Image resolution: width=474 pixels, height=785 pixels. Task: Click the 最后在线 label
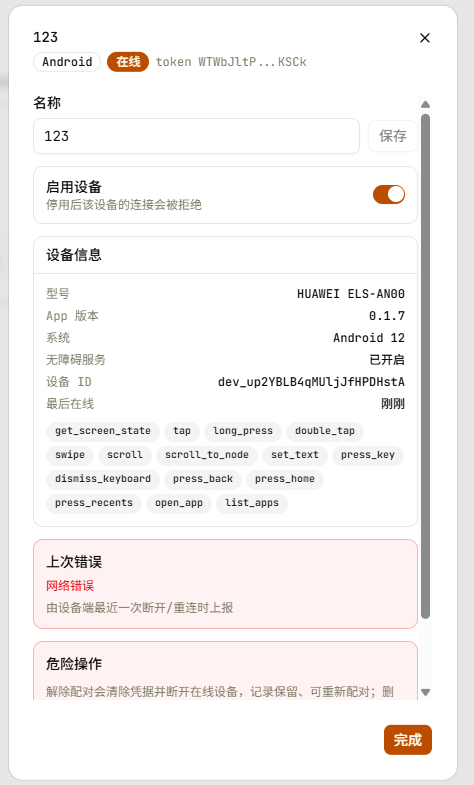[x=70, y=404]
